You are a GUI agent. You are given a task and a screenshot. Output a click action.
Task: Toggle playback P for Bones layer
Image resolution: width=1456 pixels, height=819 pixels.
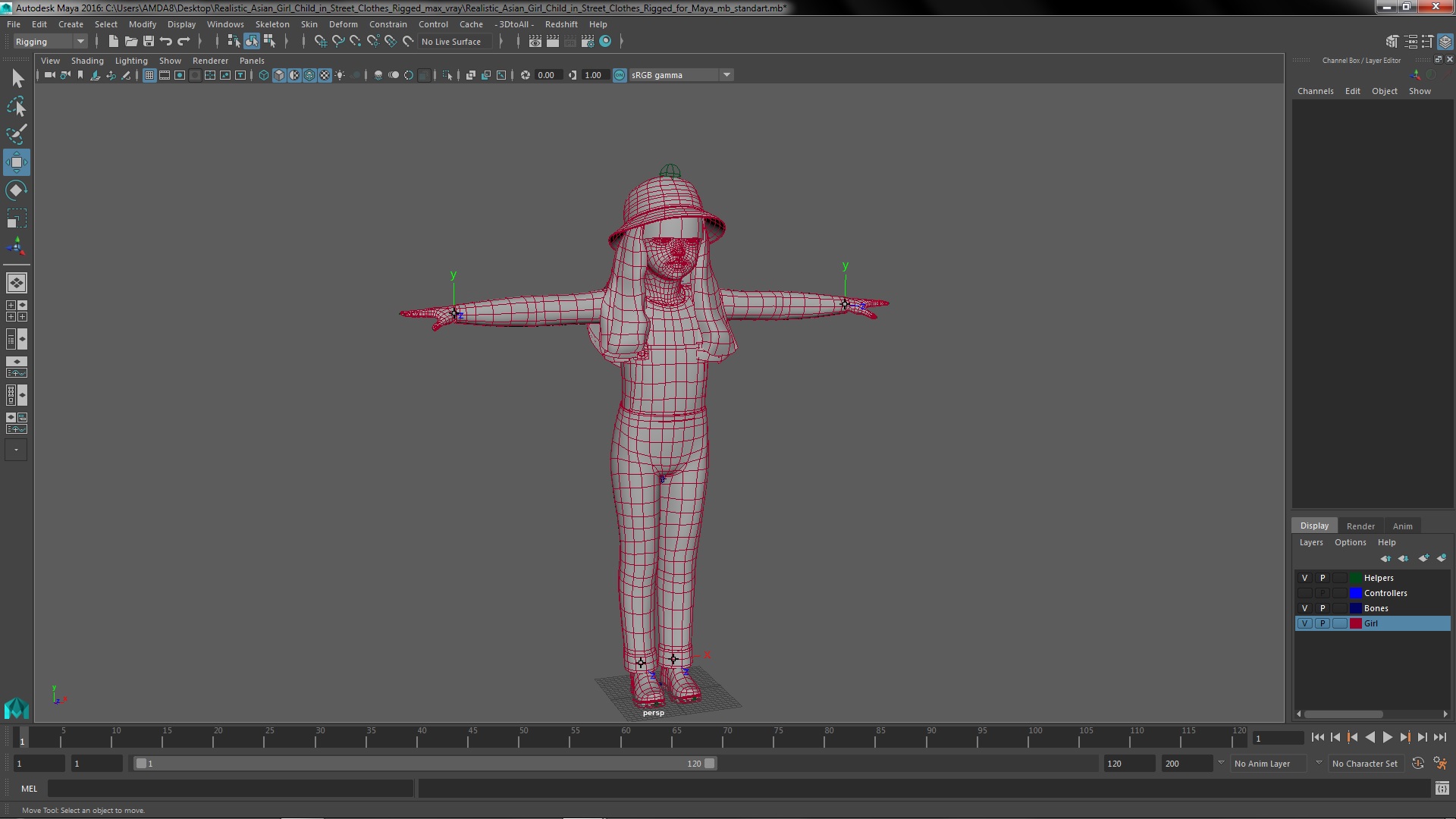pyautogui.click(x=1323, y=608)
